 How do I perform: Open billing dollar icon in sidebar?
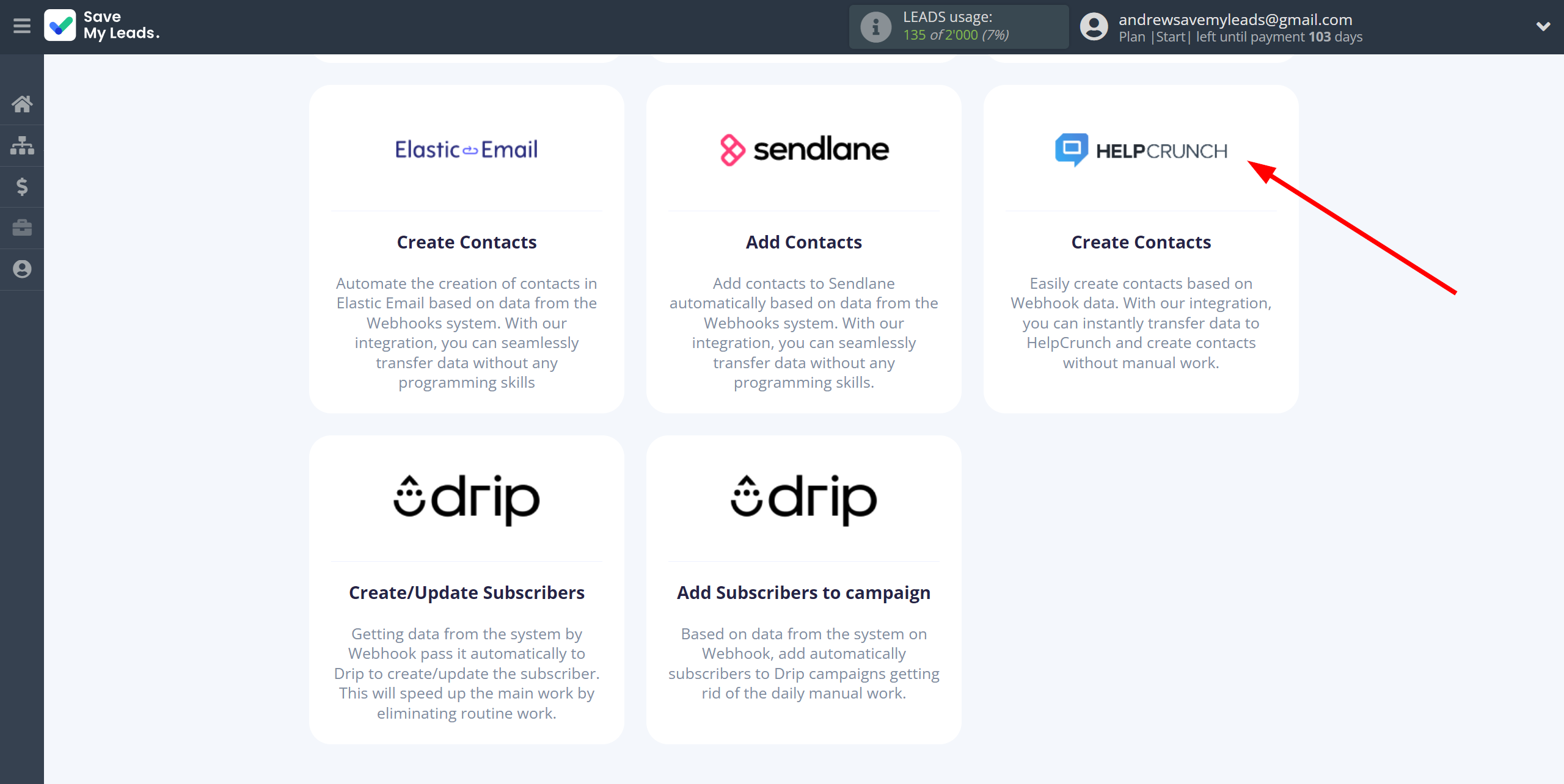(22, 186)
